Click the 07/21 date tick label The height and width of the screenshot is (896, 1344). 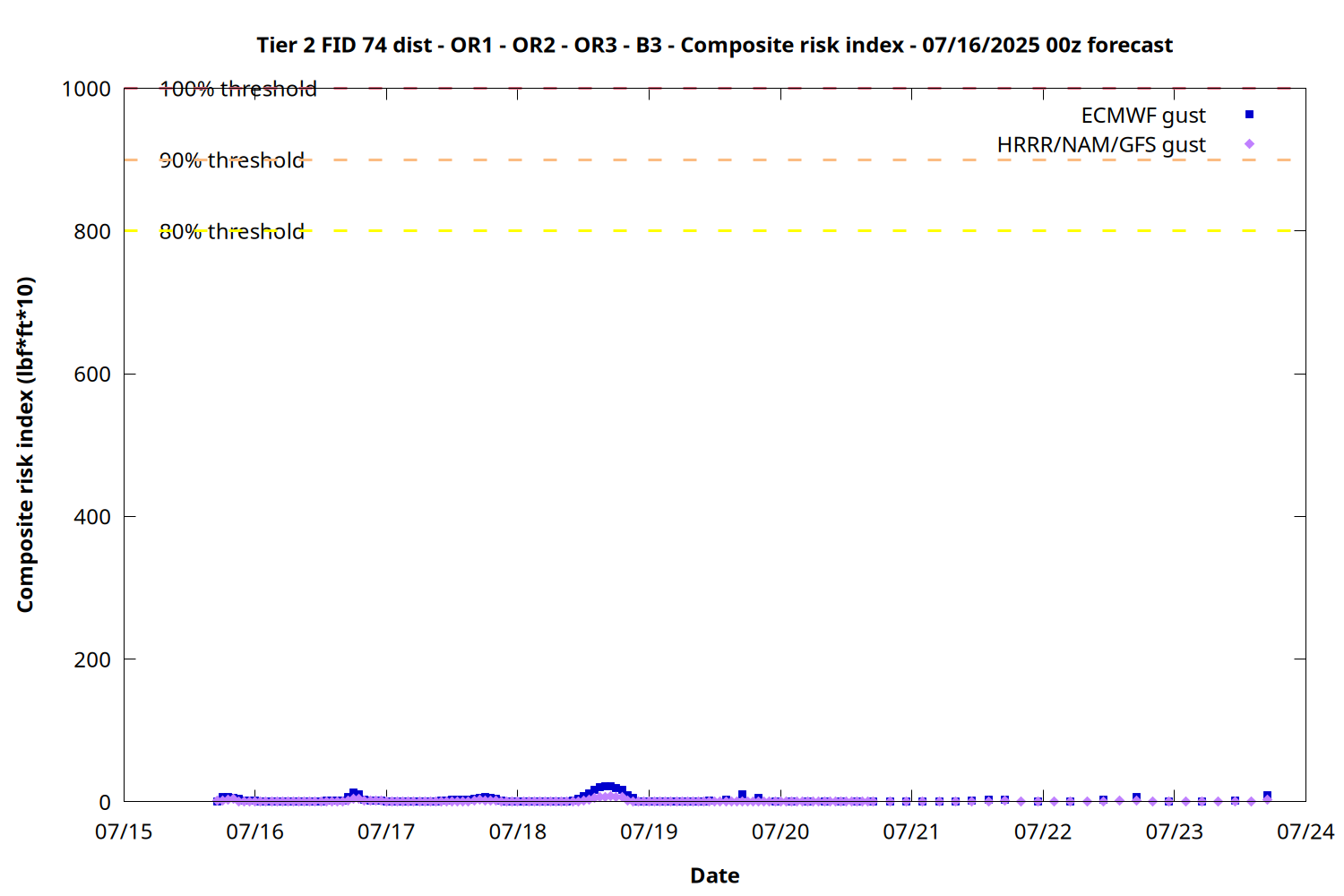tap(911, 831)
